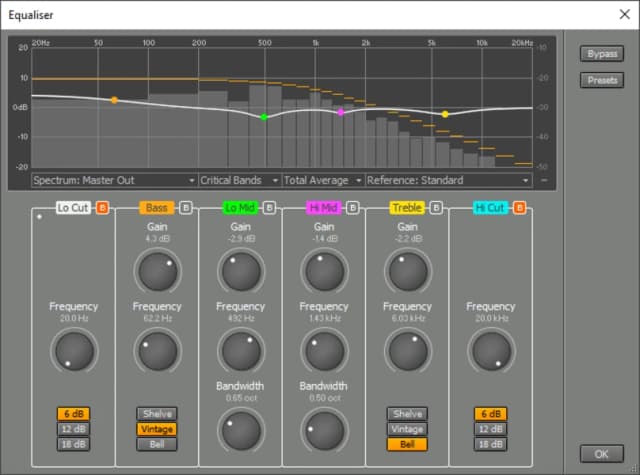Toggle the Lo Mid band bypass B button
The height and width of the screenshot is (475, 640).
[x=269, y=208]
